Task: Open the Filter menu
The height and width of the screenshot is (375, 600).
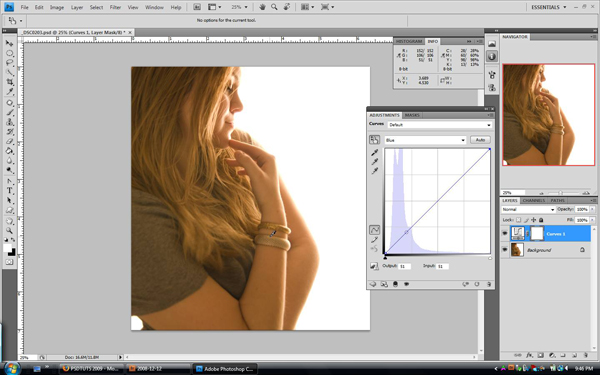Action: tap(115, 7)
